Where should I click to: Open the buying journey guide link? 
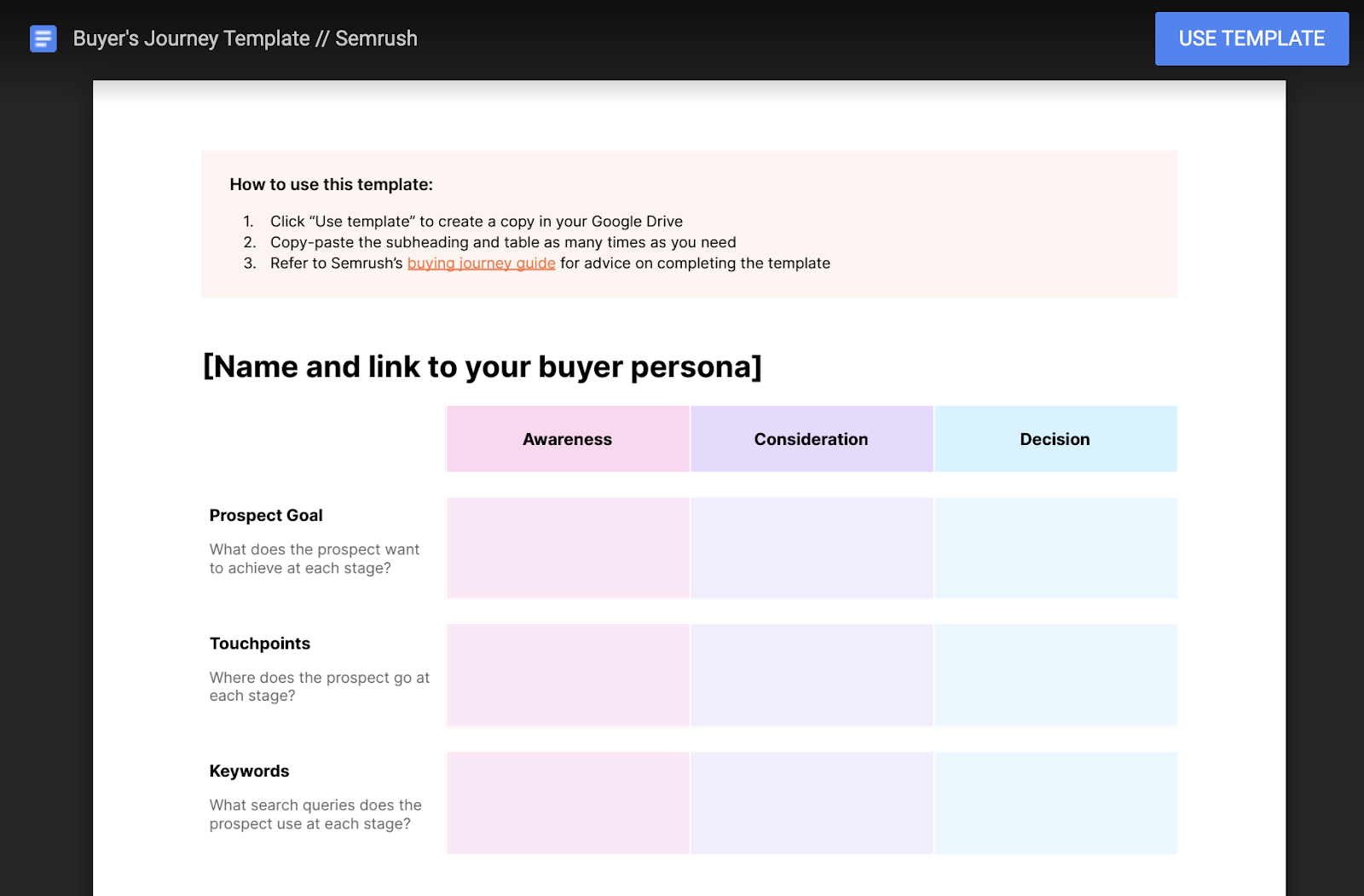tap(481, 263)
